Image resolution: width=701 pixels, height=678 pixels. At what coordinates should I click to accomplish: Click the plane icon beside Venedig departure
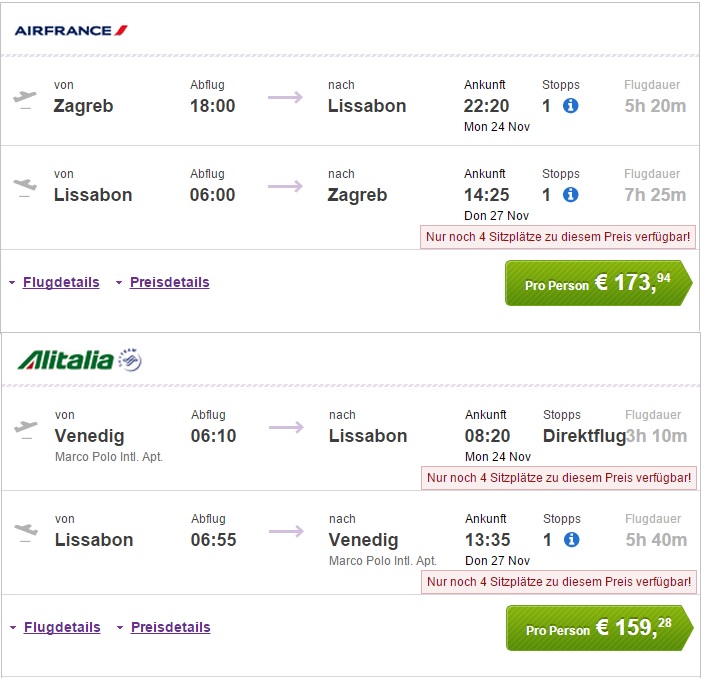[x=25, y=428]
